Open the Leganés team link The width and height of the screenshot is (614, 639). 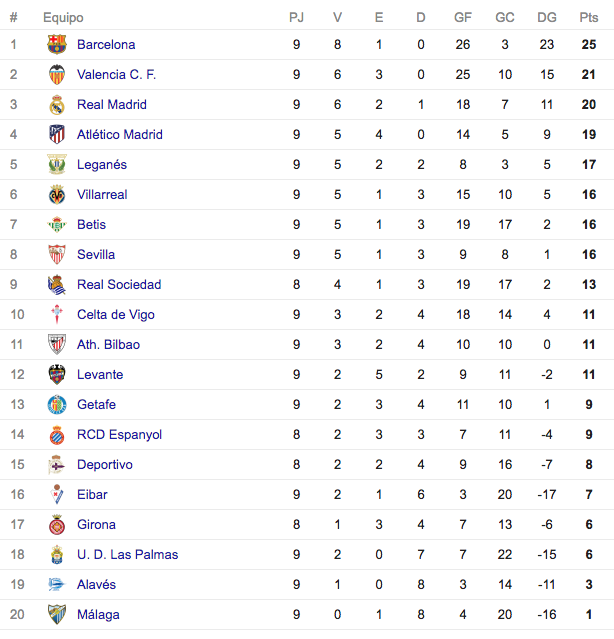pyautogui.click(x=102, y=165)
